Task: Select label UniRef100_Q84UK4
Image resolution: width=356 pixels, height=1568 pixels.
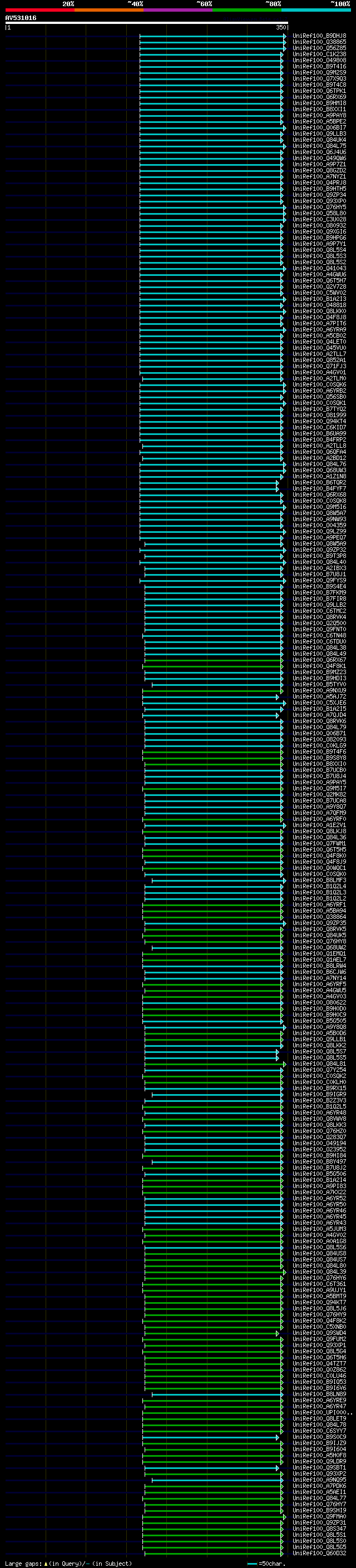Action: [319, 140]
